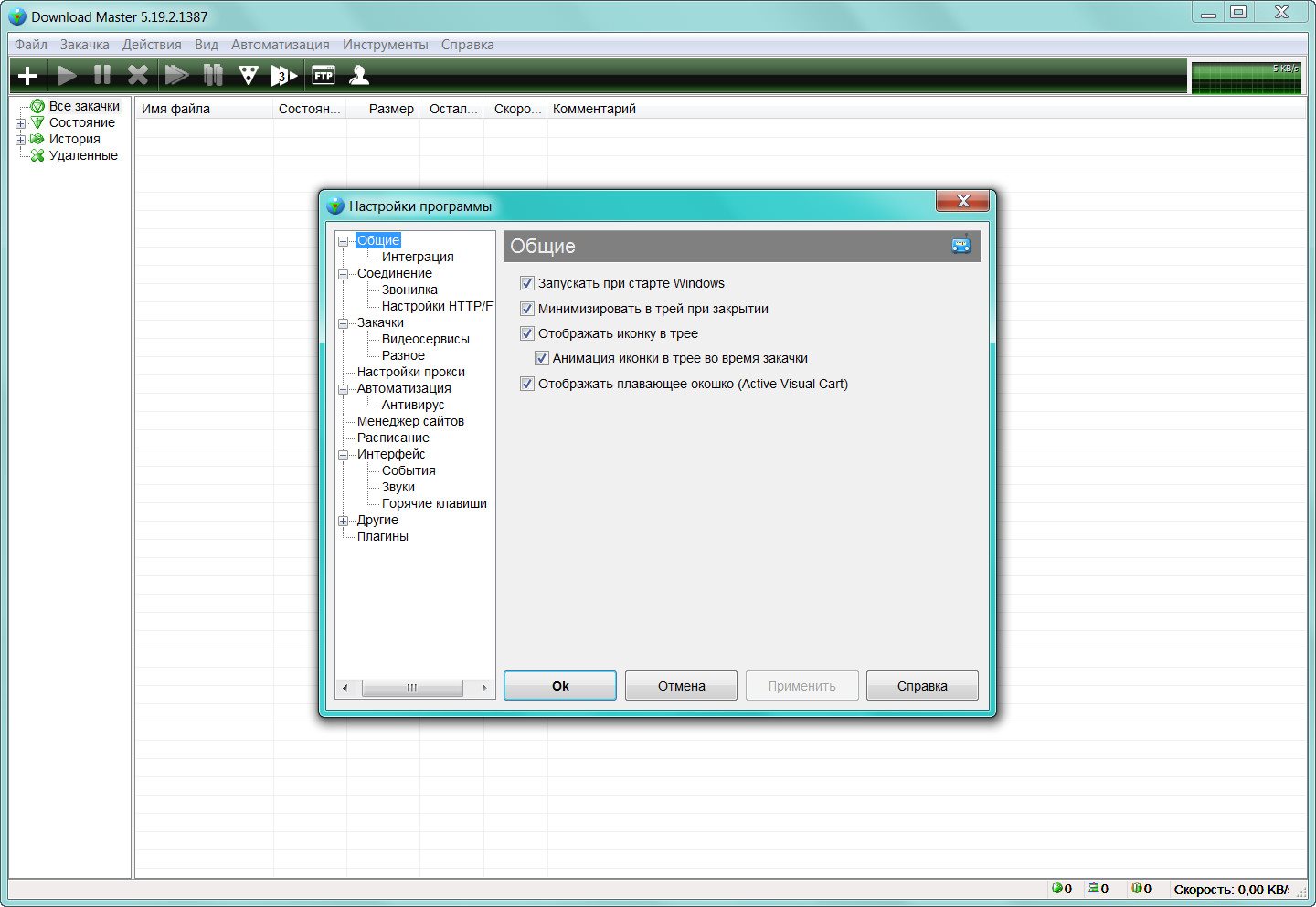
Task: Open the Справка menu
Action: pyautogui.click(x=468, y=44)
